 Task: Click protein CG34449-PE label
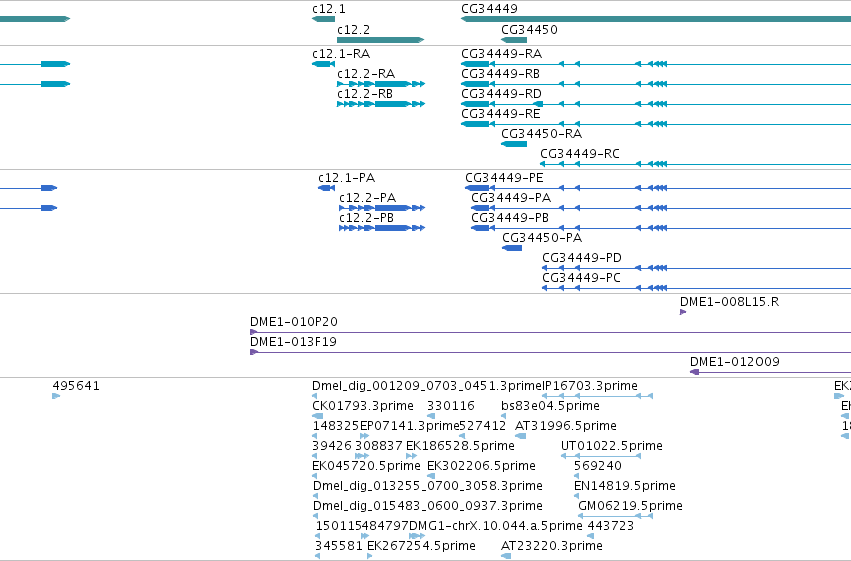[504, 178]
